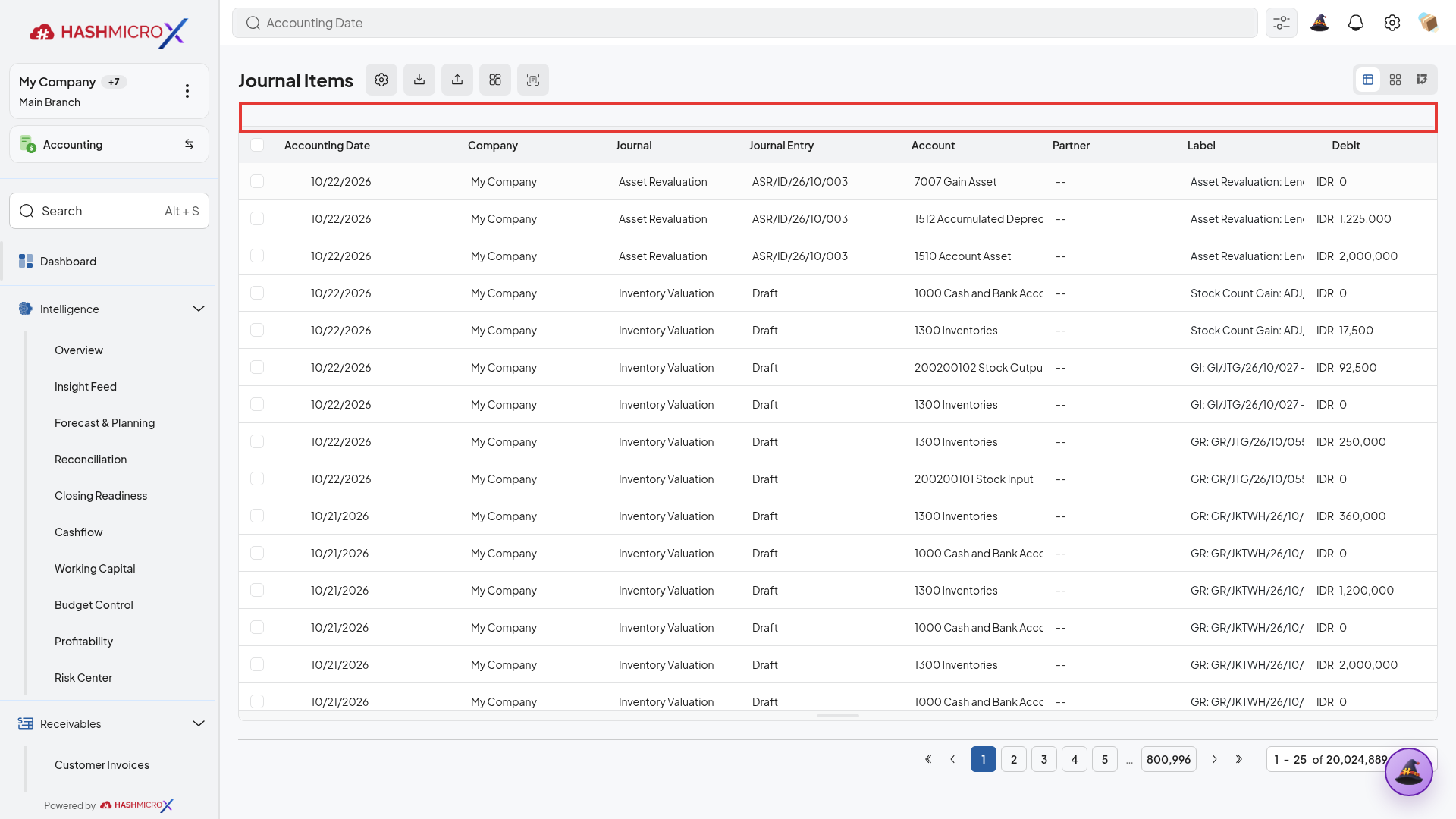
Task: Open Customer Invoices menu item
Action: point(102,764)
